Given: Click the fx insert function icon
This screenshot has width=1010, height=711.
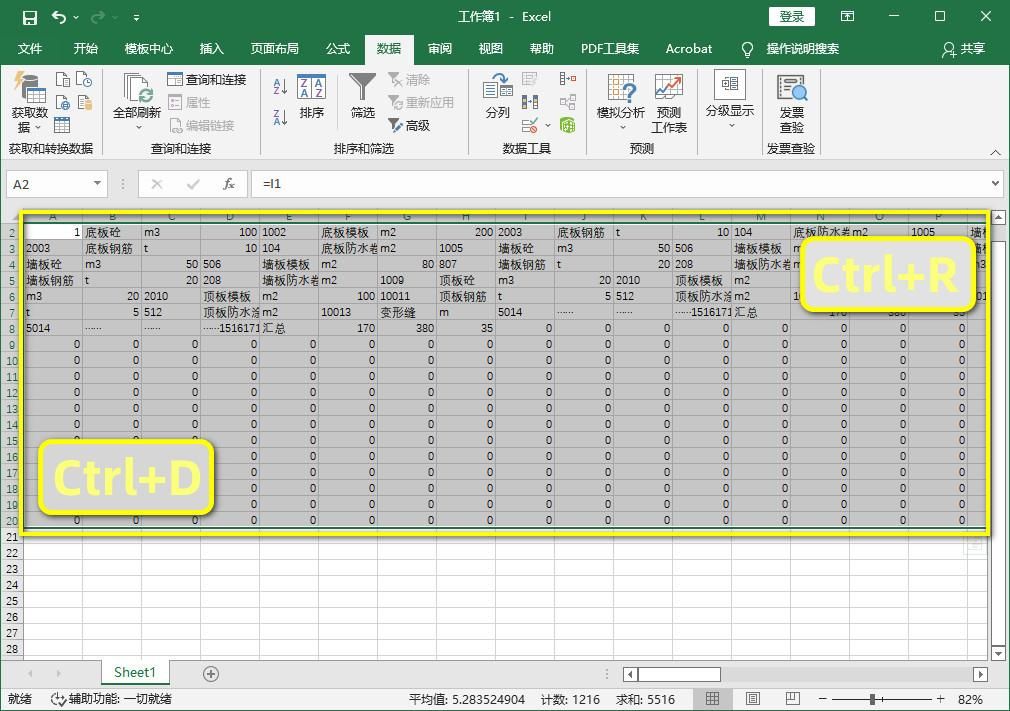Looking at the screenshot, I should click(x=229, y=184).
